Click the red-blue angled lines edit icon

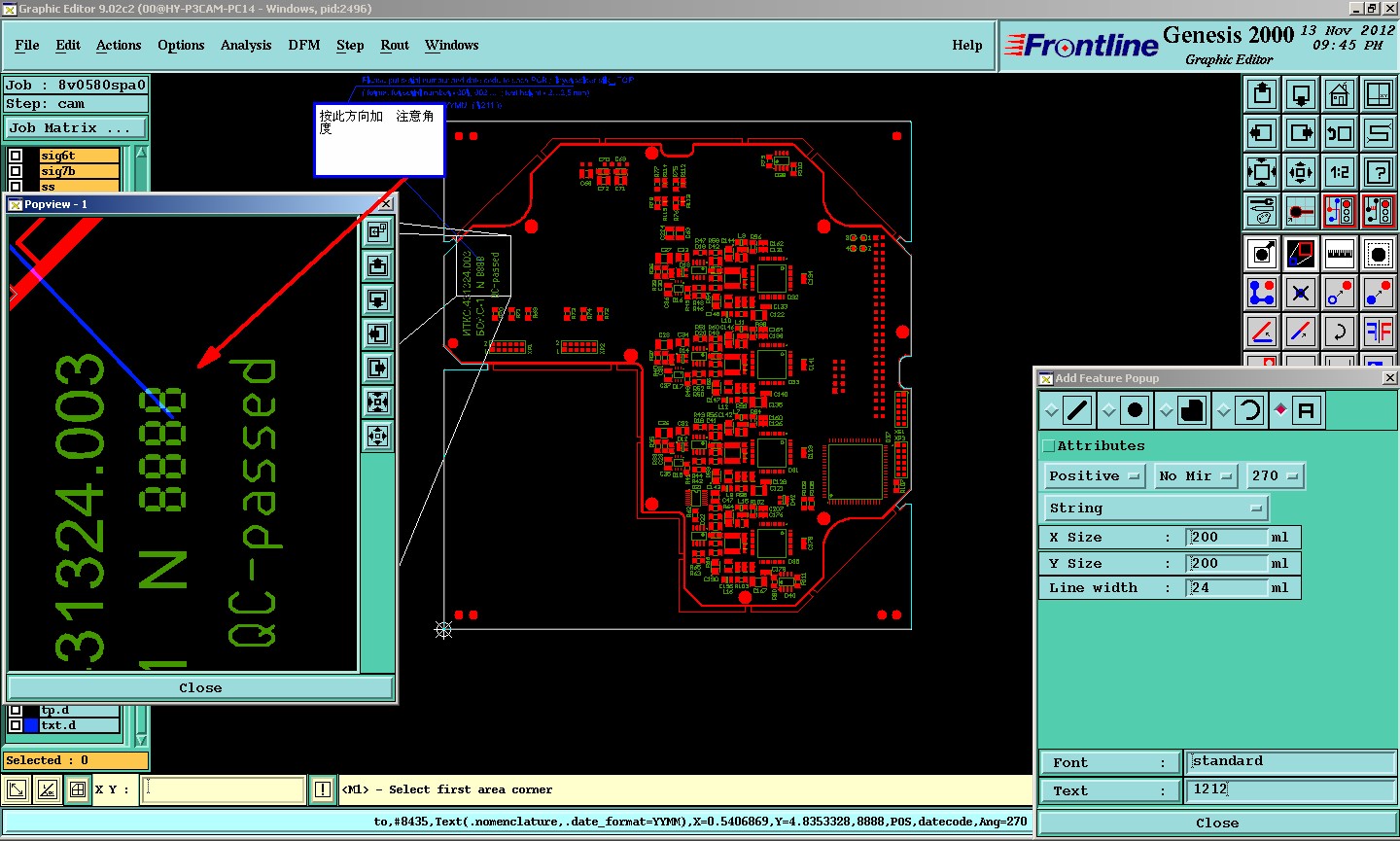(x=1262, y=332)
